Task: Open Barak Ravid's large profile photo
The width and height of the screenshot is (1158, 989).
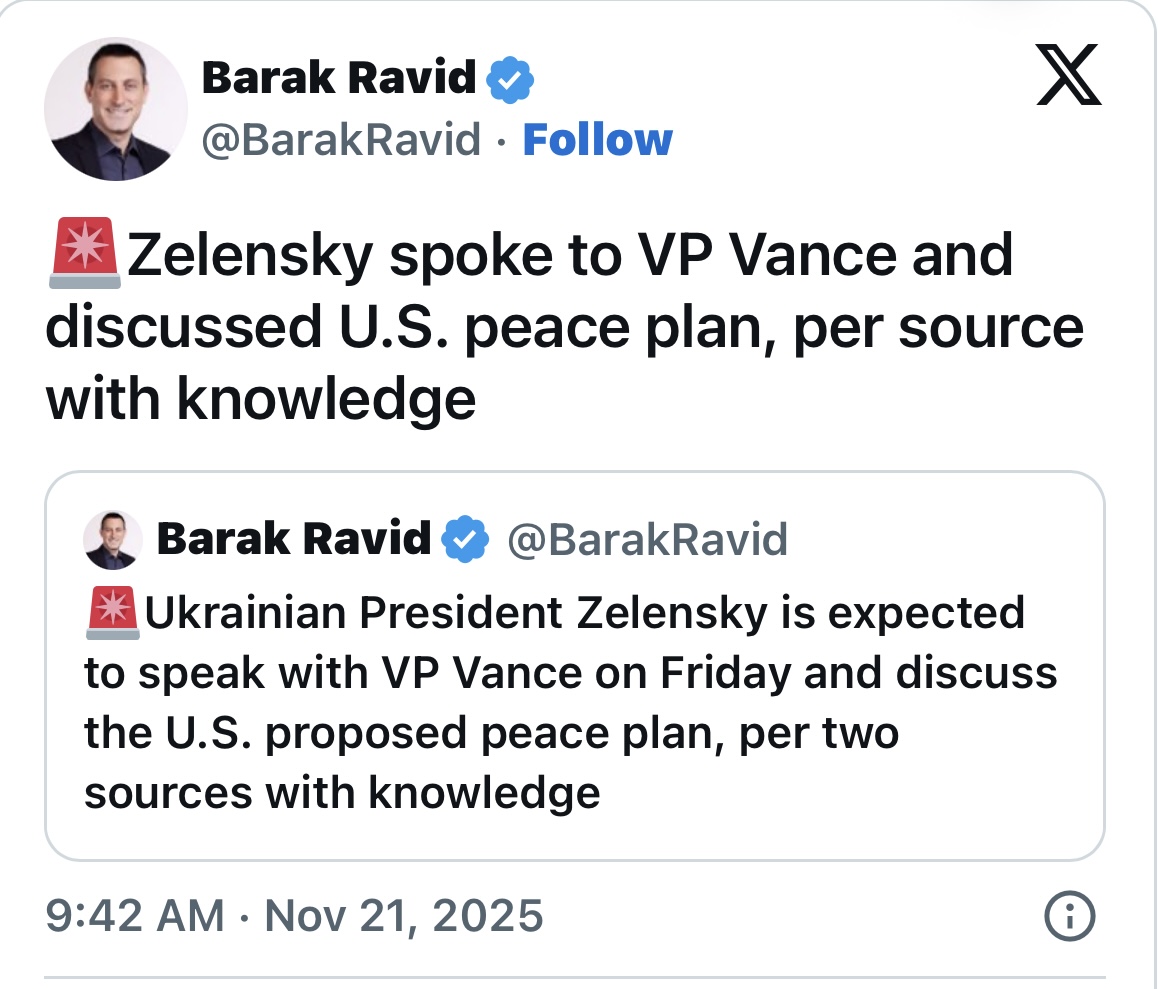Action: [x=116, y=109]
